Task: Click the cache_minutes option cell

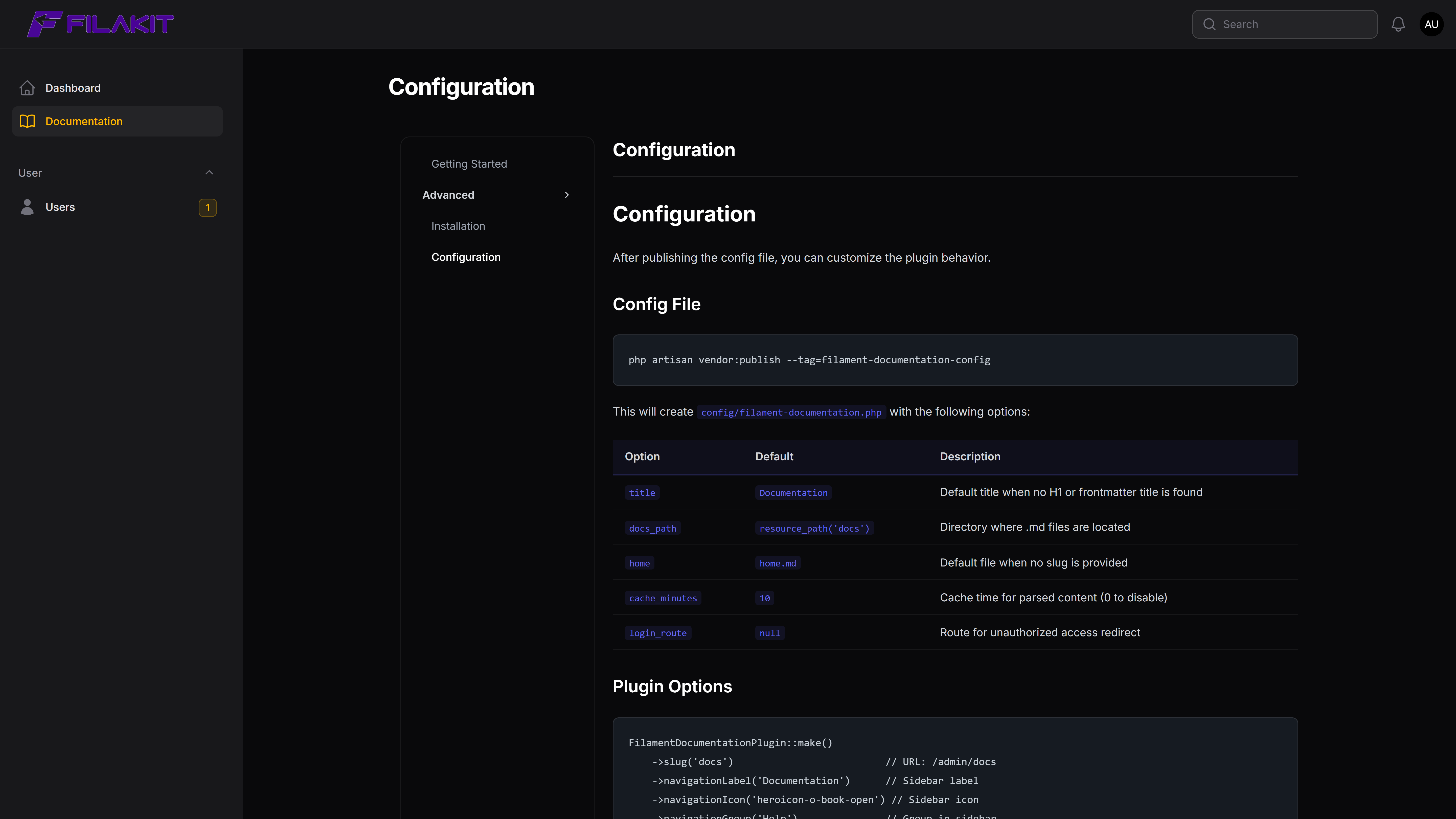Action: tap(663, 598)
